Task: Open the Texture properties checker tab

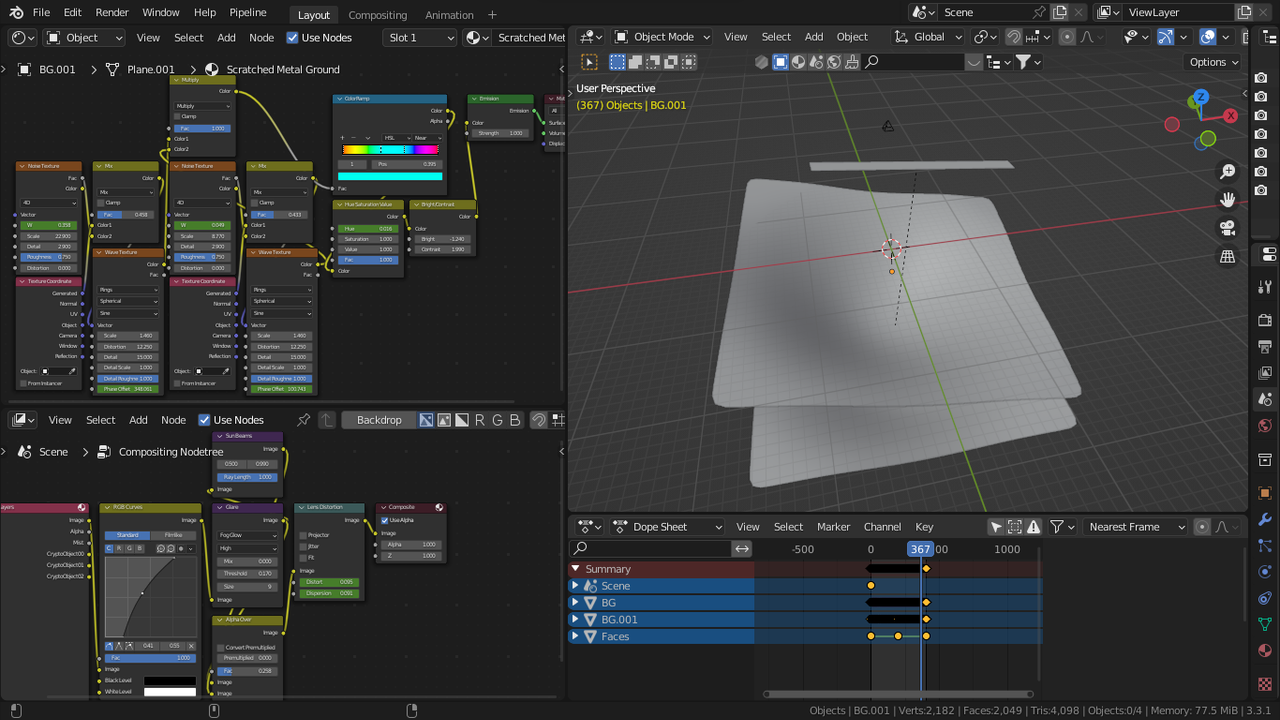Action: 1265,684
